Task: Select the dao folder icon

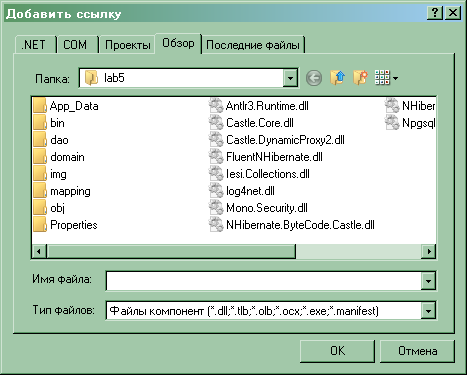Action: 40,140
